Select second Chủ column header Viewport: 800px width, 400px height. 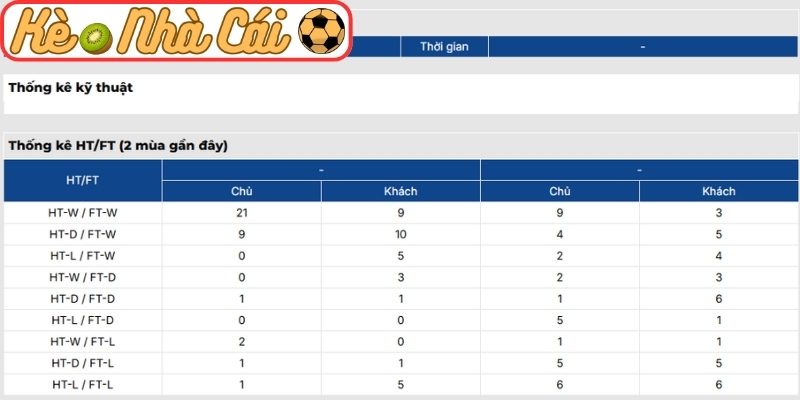click(560, 191)
